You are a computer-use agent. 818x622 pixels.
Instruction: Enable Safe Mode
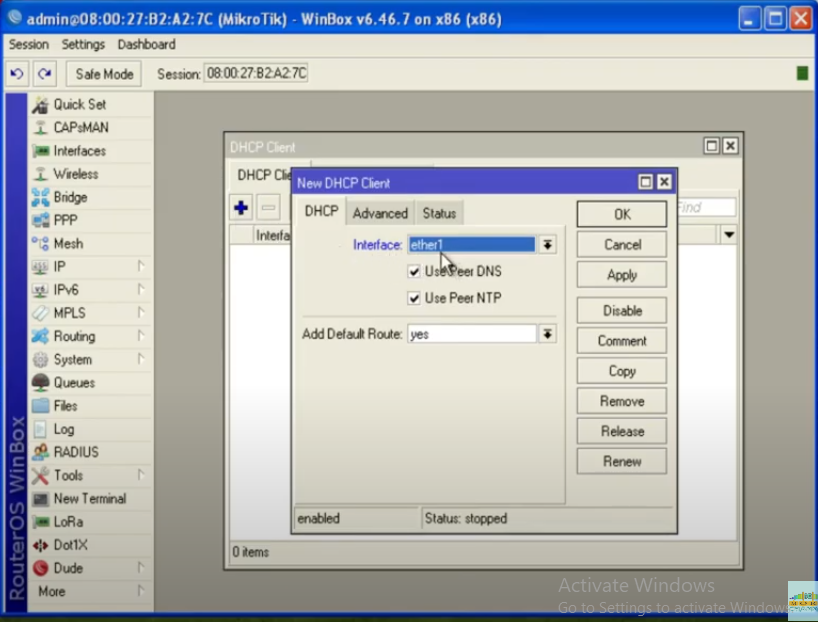(104, 74)
